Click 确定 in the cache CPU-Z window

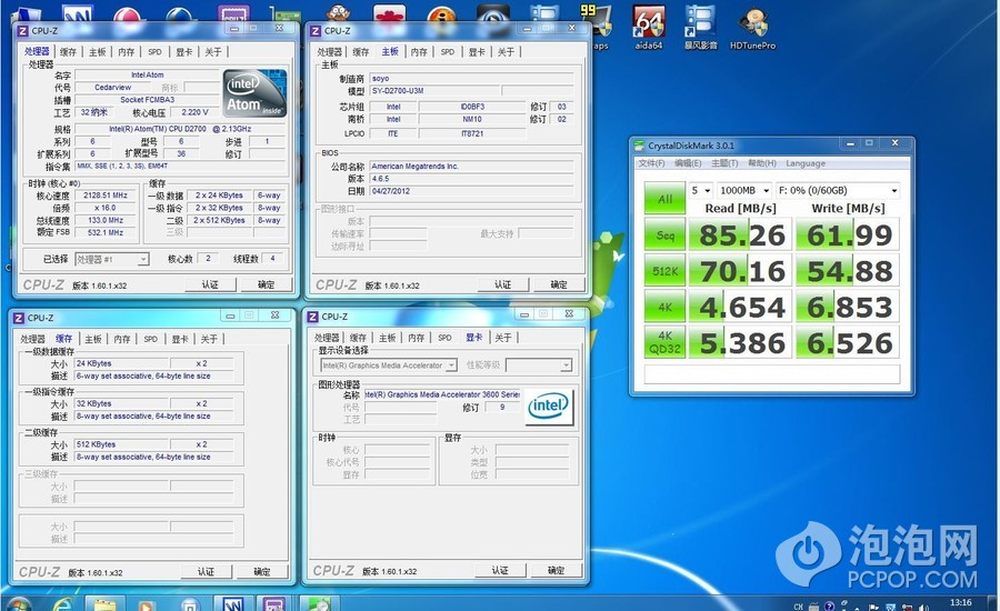click(x=262, y=571)
